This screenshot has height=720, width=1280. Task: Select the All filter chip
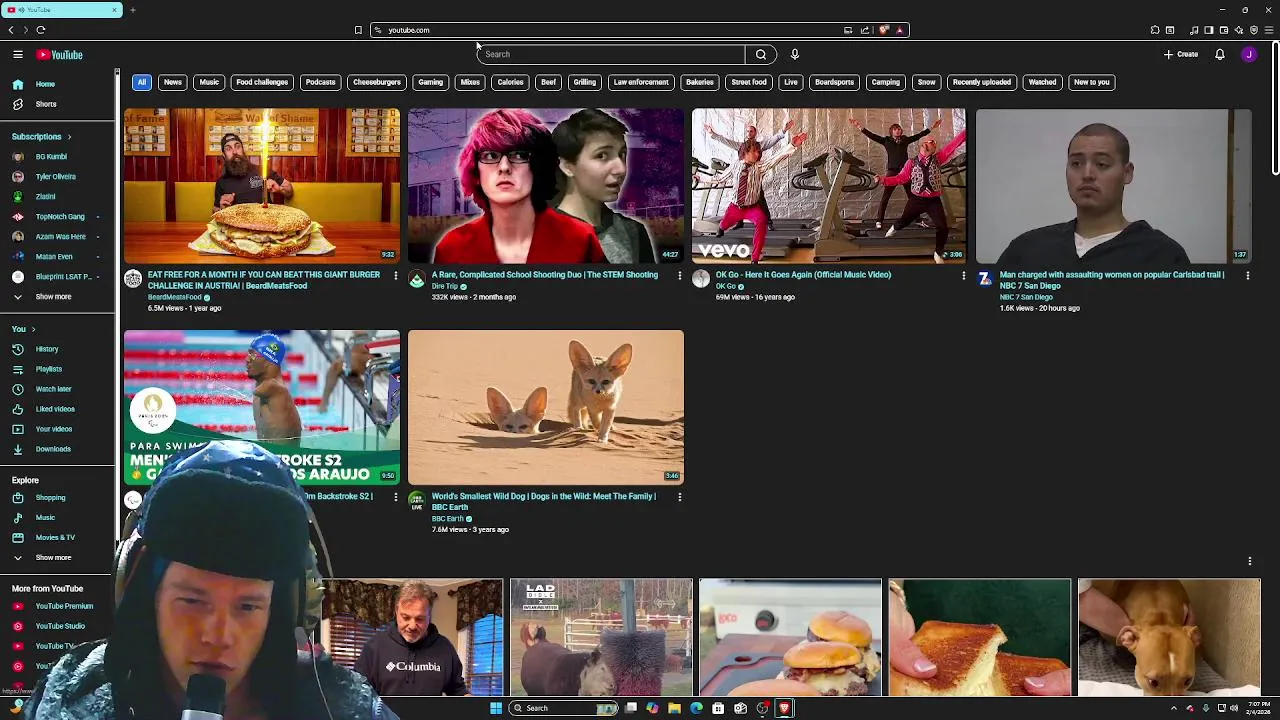click(x=142, y=82)
